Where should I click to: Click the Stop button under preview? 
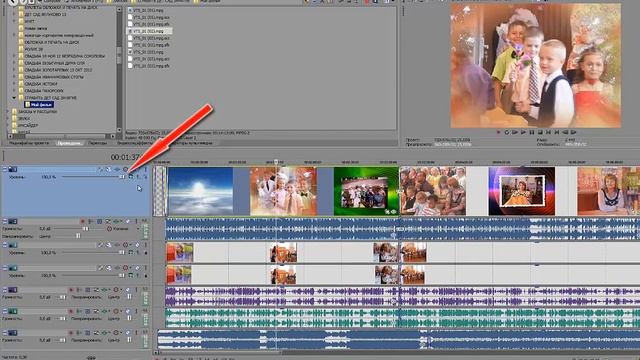[x=540, y=132]
